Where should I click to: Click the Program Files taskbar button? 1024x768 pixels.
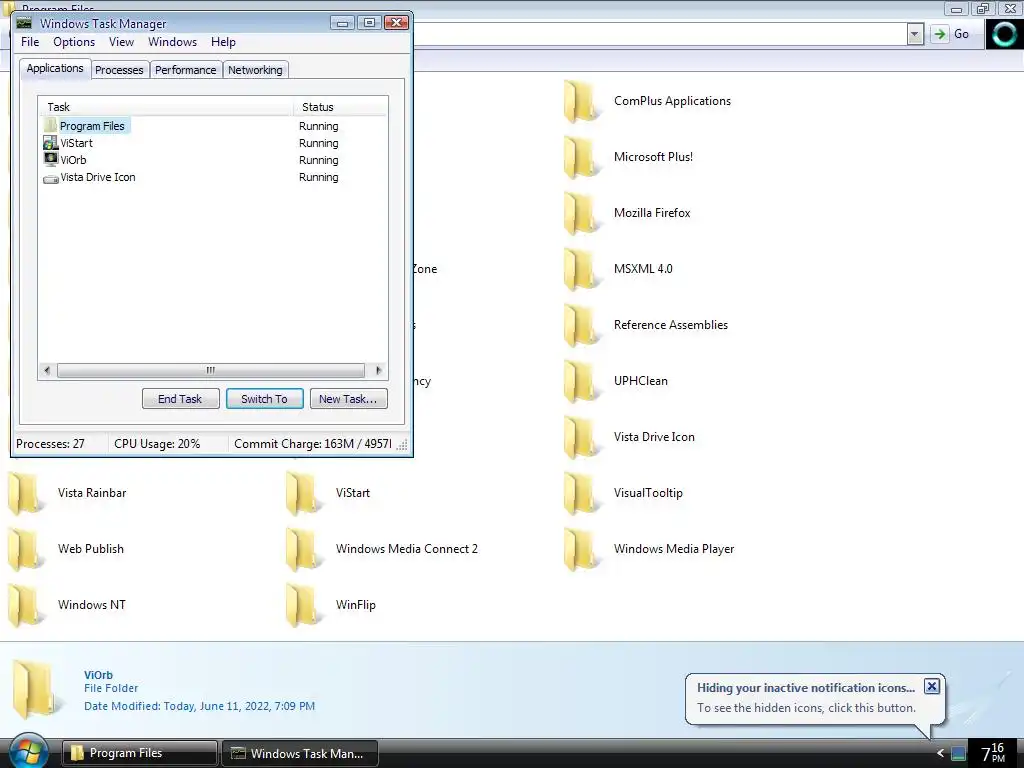point(139,753)
